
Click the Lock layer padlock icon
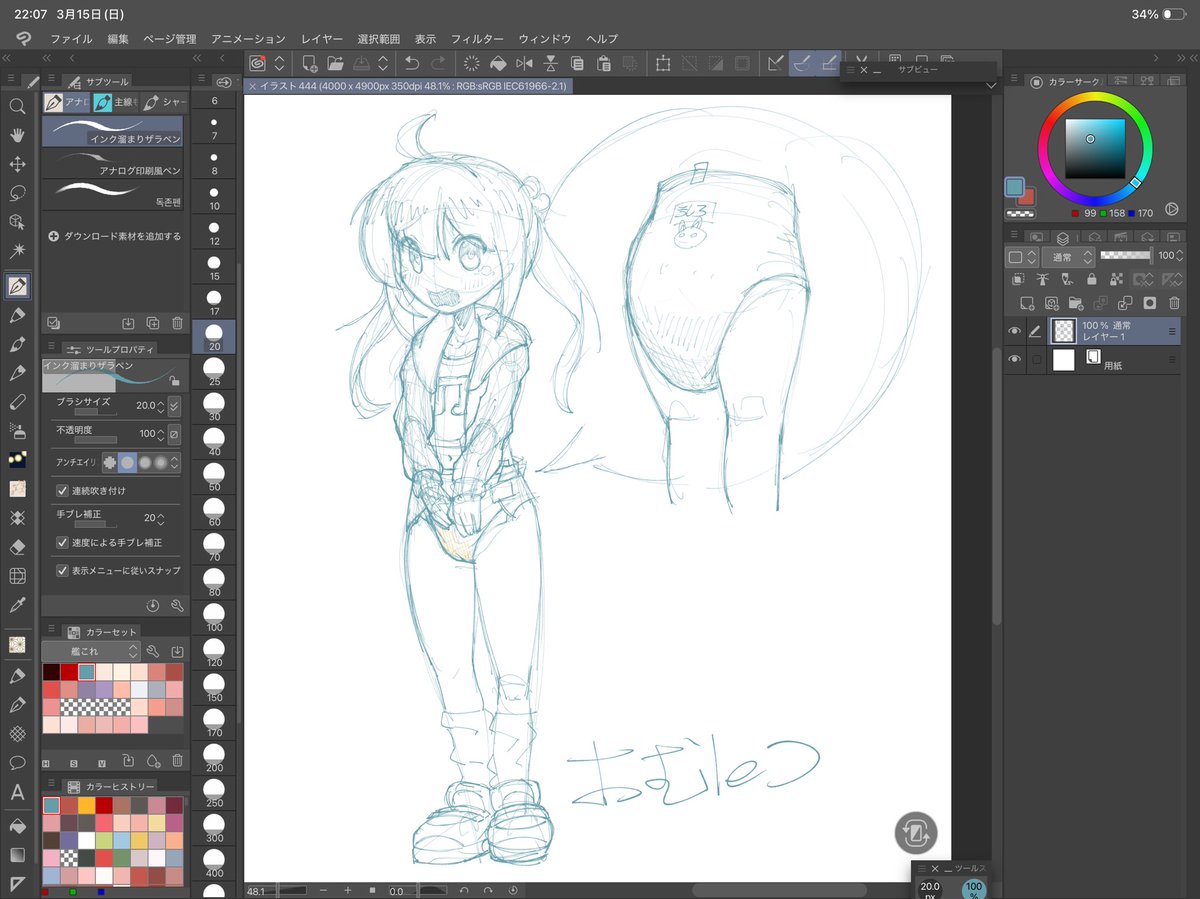(x=1091, y=280)
